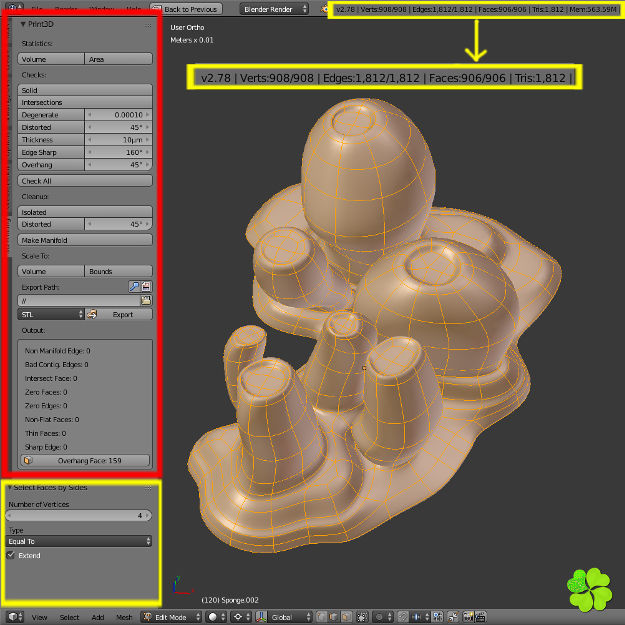Click the cube icon on Overhang Face row
This screenshot has width=625, height=625.
coord(28,460)
